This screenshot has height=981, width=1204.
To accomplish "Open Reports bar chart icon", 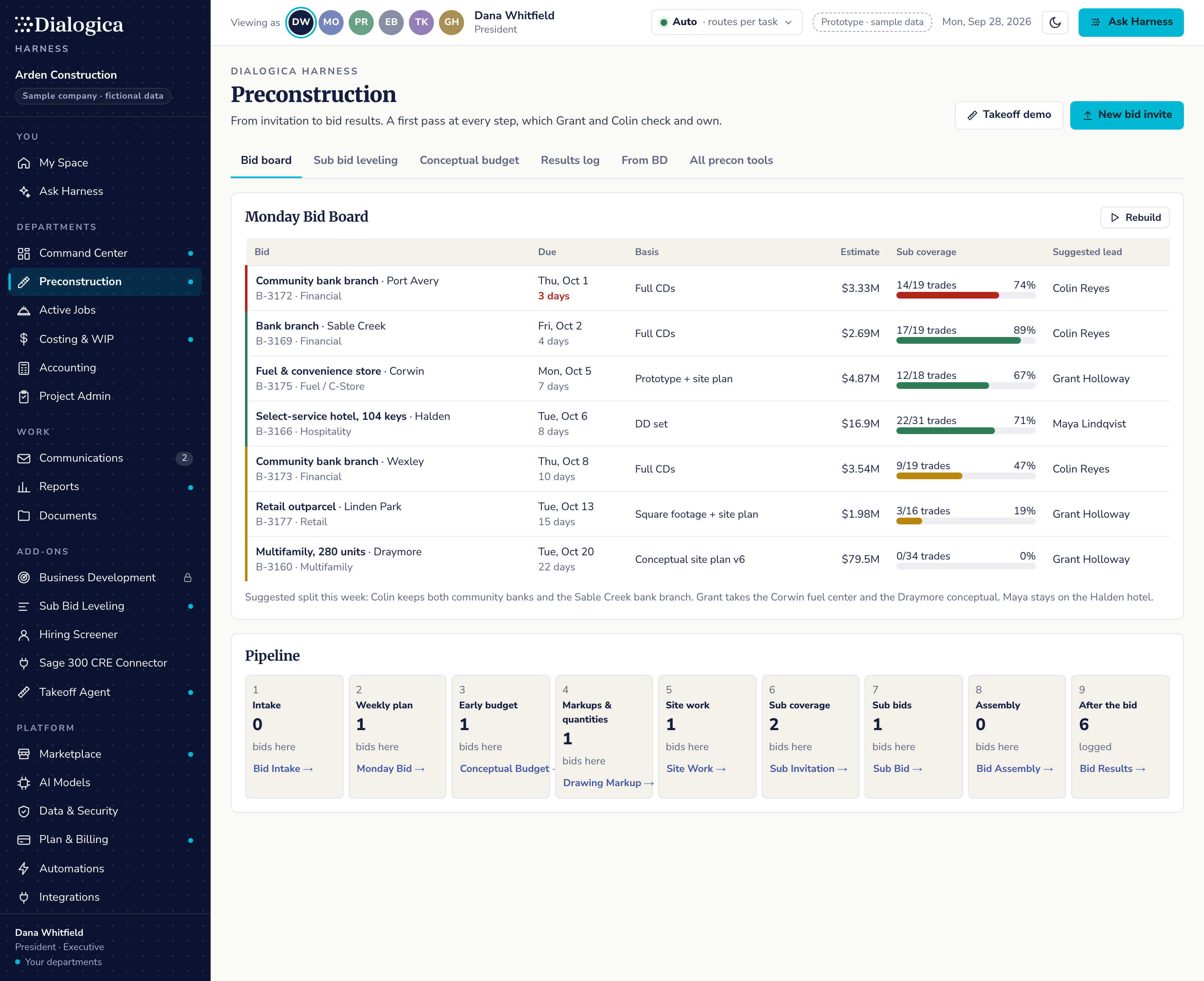I will 24,487.
